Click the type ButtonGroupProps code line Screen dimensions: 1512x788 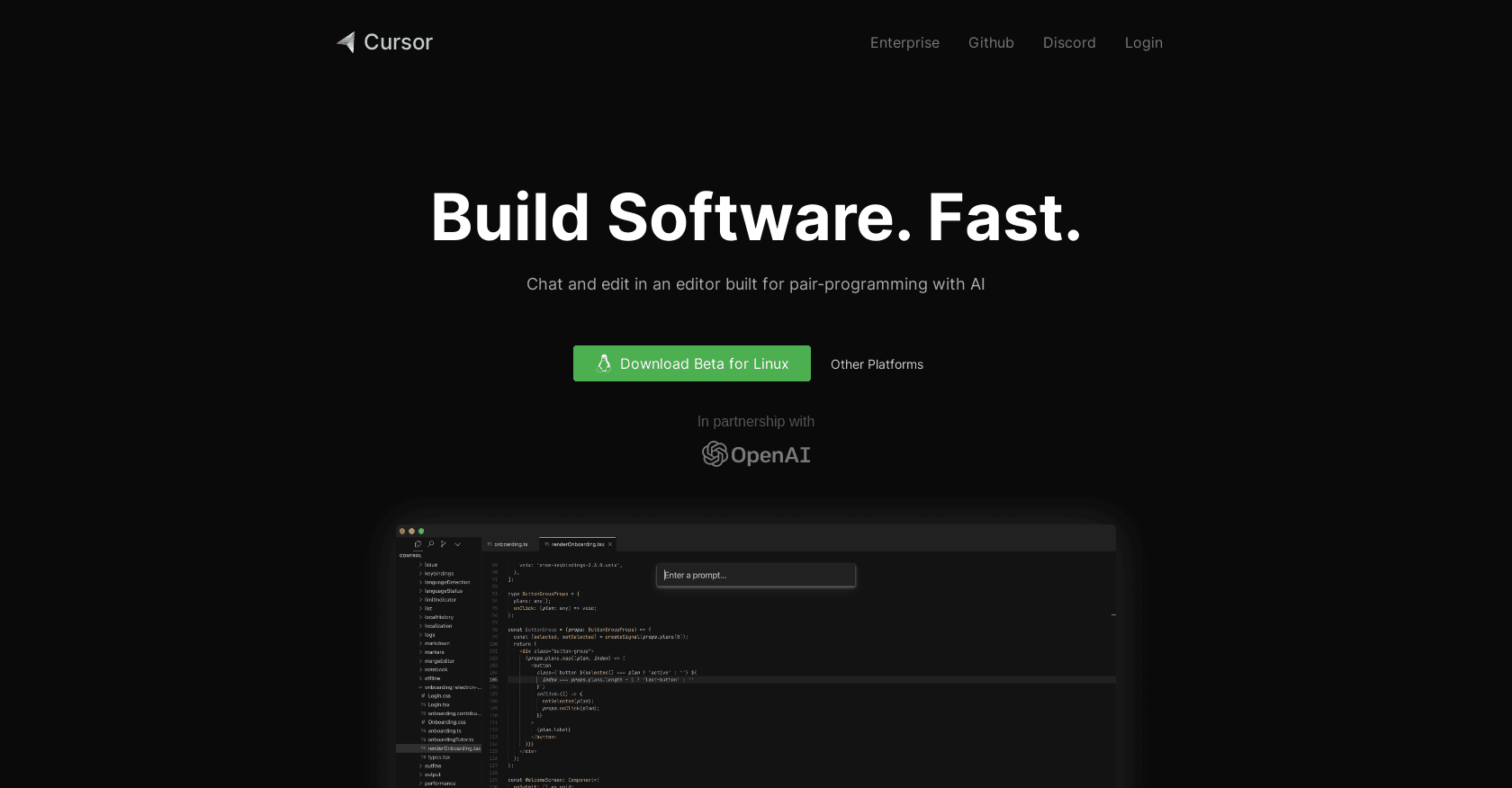pyautogui.click(x=544, y=594)
